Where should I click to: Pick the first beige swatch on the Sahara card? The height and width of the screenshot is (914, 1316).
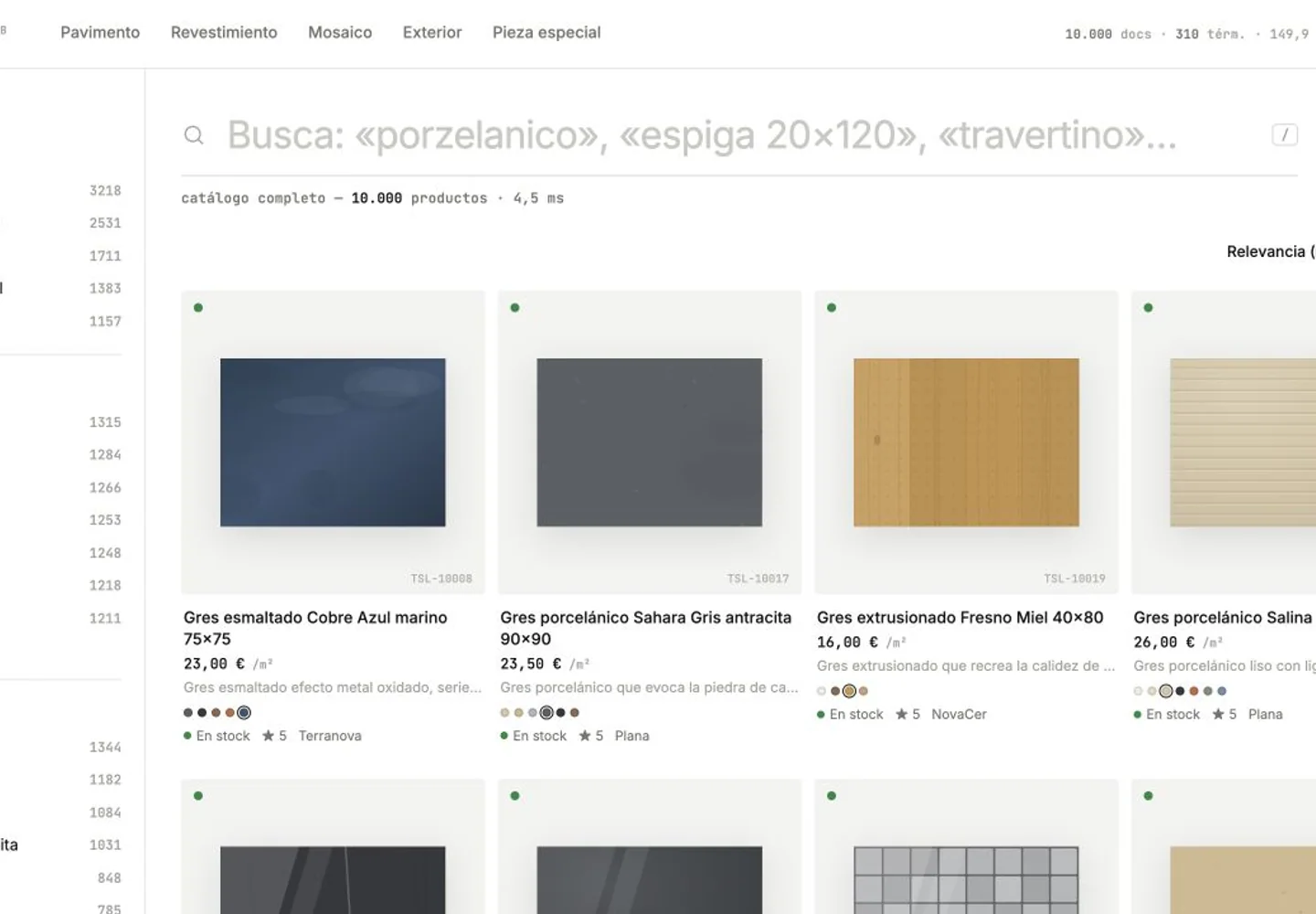tap(504, 713)
